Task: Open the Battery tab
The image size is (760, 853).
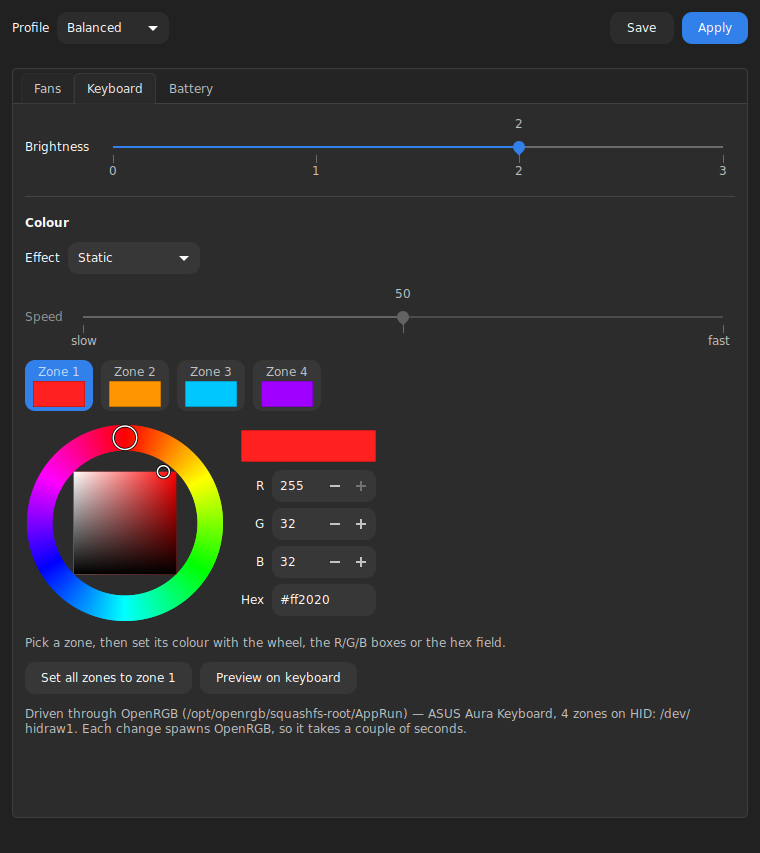Action: (191, 89)
